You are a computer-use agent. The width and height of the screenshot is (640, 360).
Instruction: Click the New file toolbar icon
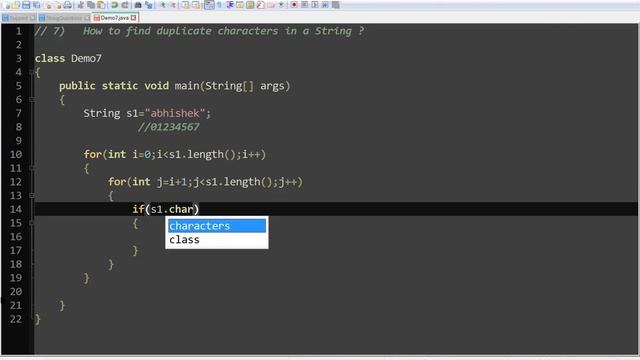(6, 5)
